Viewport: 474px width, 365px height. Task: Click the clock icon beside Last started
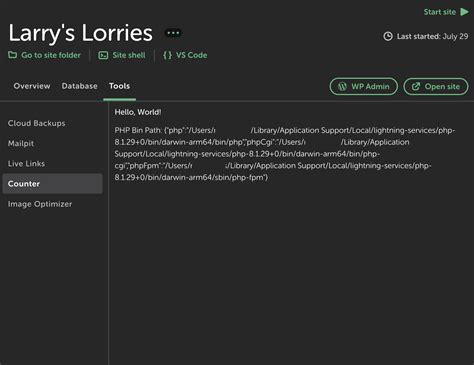tap(388, 36)
